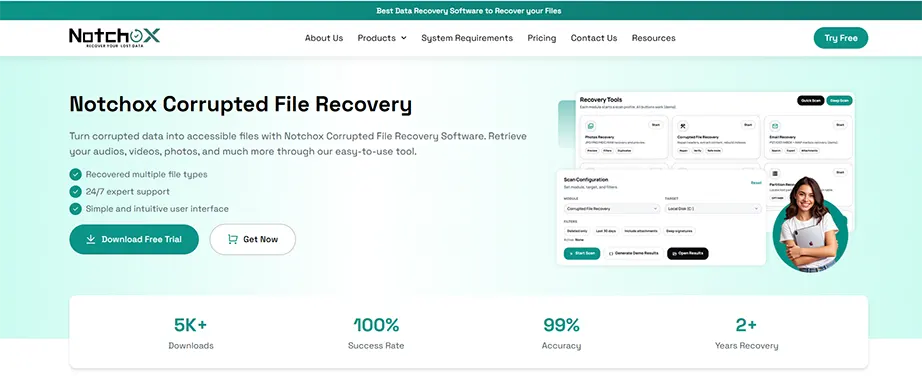This screenshot has width=922, height=376.
Task: Click the 5K+ Downloads statistic
Action: click(x=191, y=334)
